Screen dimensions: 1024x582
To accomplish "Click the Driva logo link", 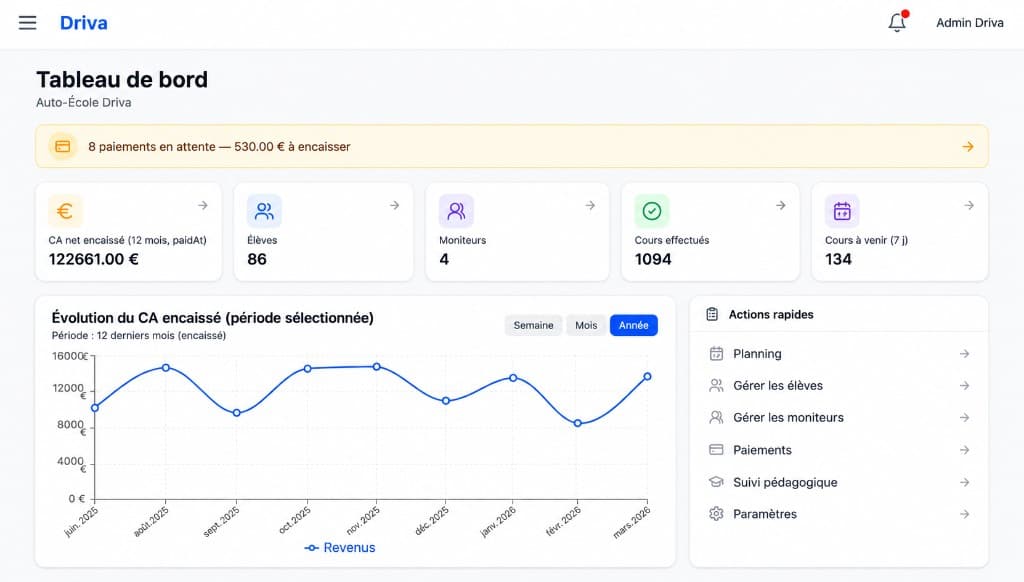I will [x=84, y=23].
